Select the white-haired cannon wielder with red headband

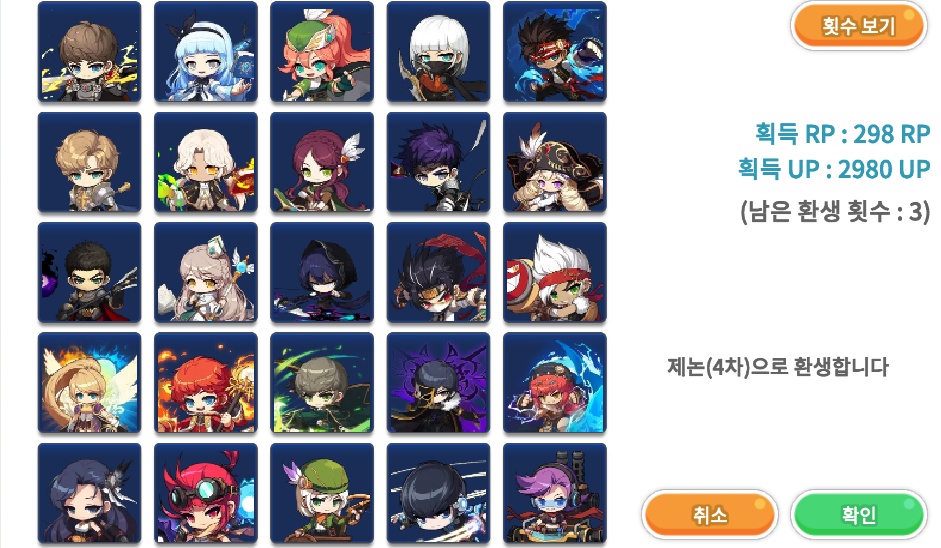555,272
